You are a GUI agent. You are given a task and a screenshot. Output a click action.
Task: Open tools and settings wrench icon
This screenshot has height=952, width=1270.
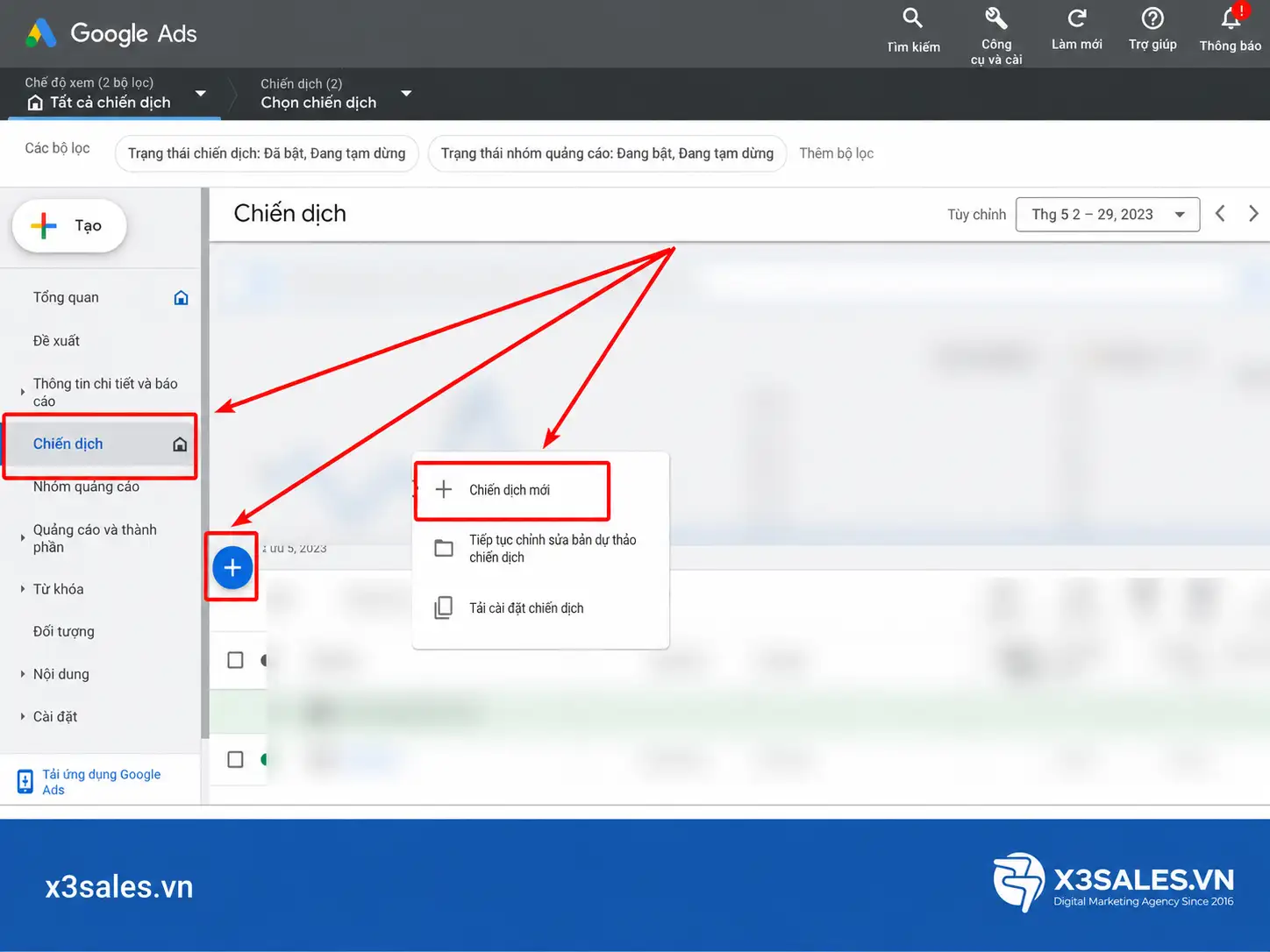tap(996, 18)
